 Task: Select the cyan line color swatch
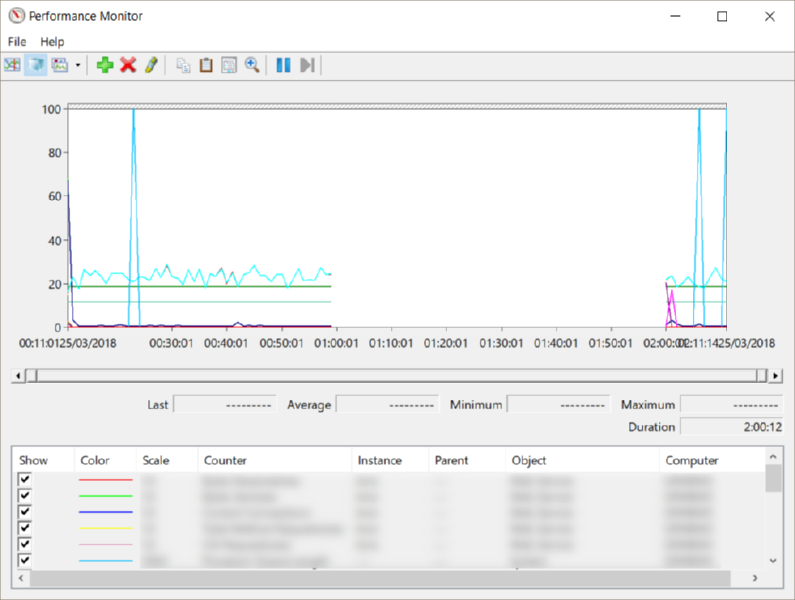(105, 560)
